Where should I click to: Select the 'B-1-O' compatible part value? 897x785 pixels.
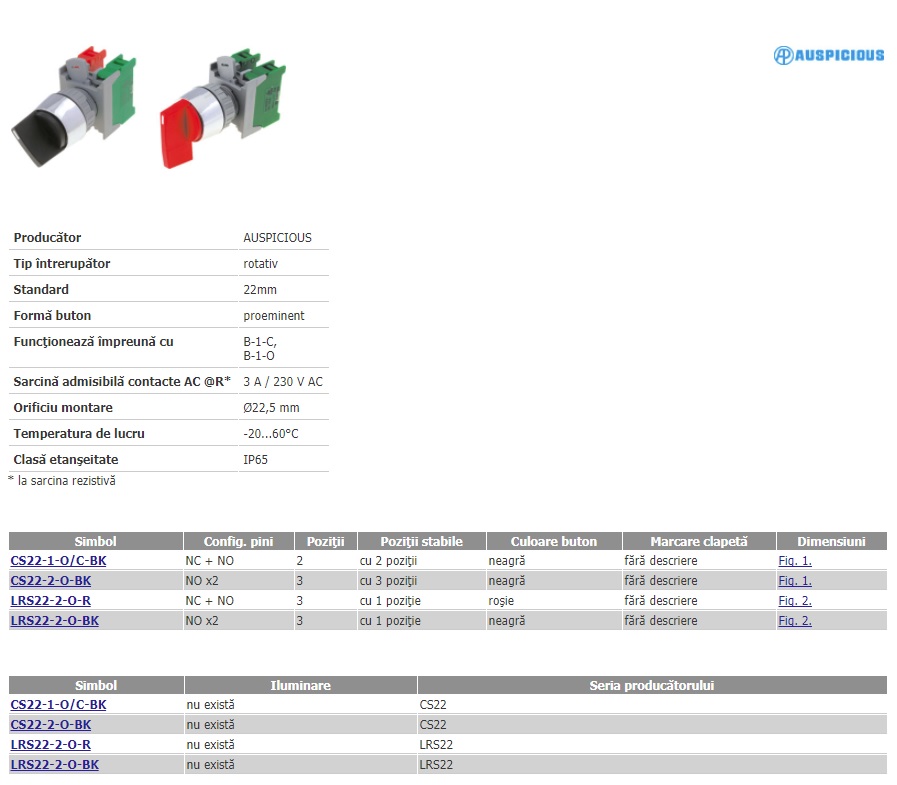(259, 356)
